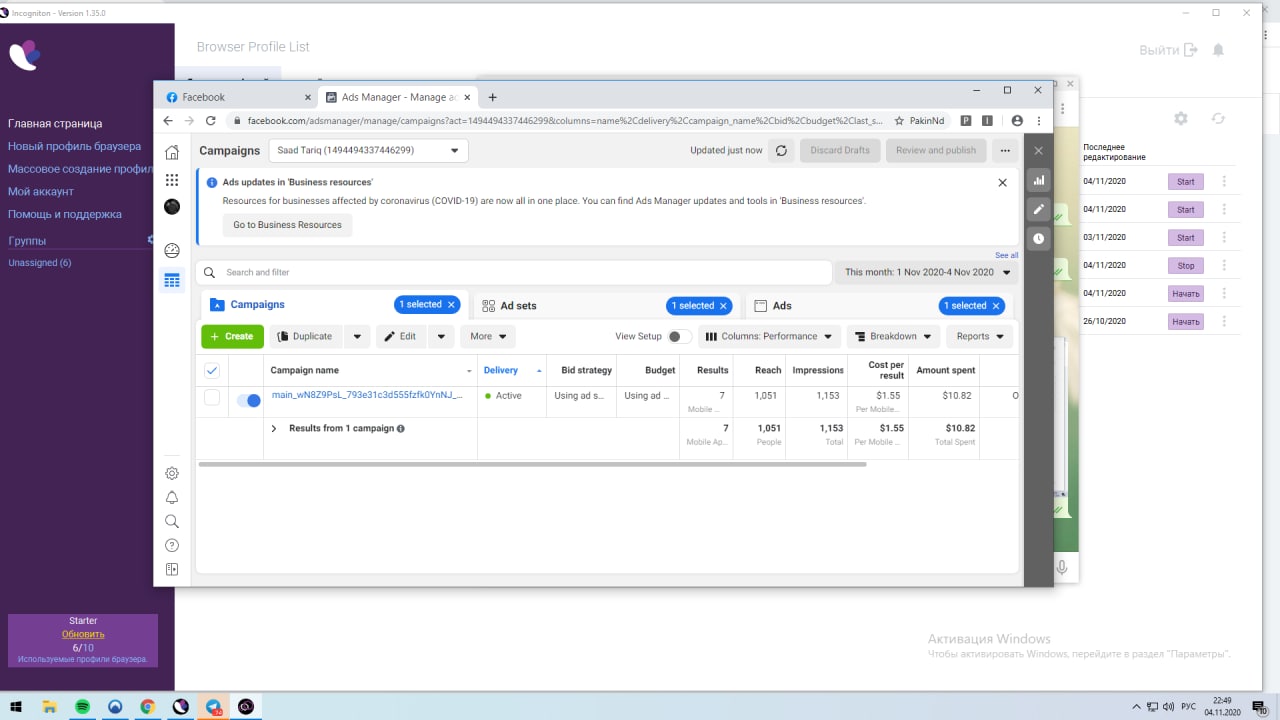The image size is (1280, 720).
Task: Clear the 1 selected filter on Campaigns
Action: coord(451,305)
